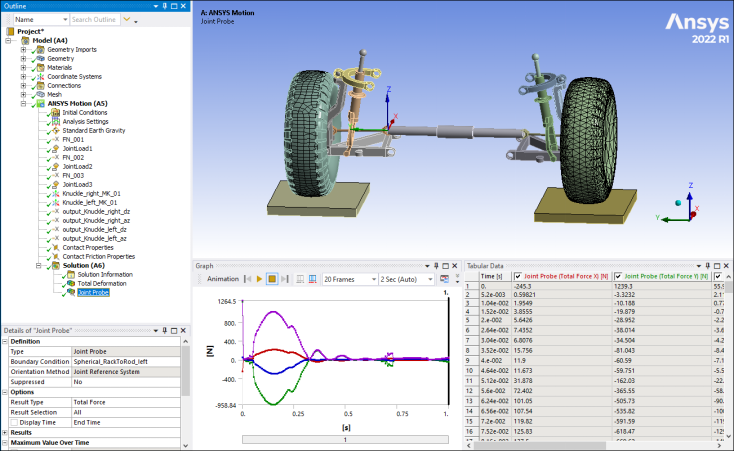
Task: Collapse the Definition section in Details
Action: coord(5,342)
